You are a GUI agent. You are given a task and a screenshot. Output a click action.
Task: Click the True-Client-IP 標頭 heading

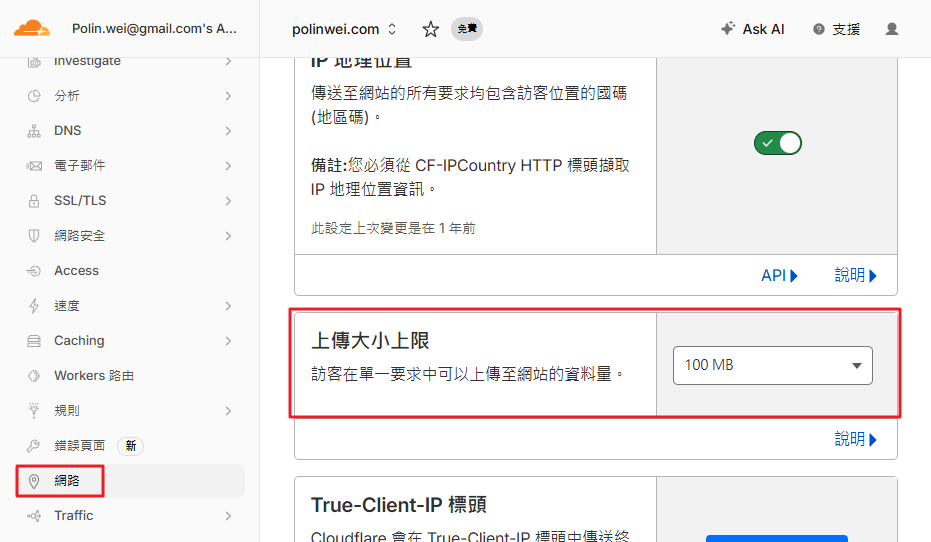(398, 505)
